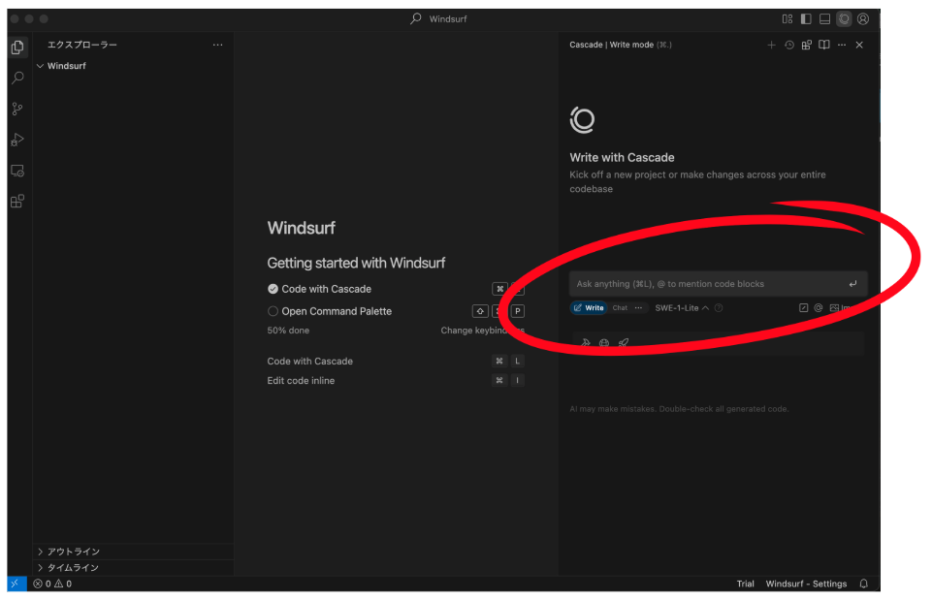Click the remote window icon in status bar
The height and width of the screenshot is (600, 932).
click(x=16, y=584)
